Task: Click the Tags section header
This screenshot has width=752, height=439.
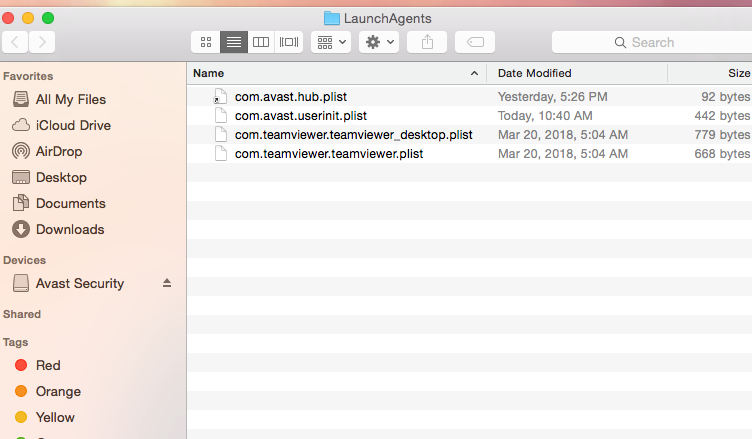Action: click(15, 342)
